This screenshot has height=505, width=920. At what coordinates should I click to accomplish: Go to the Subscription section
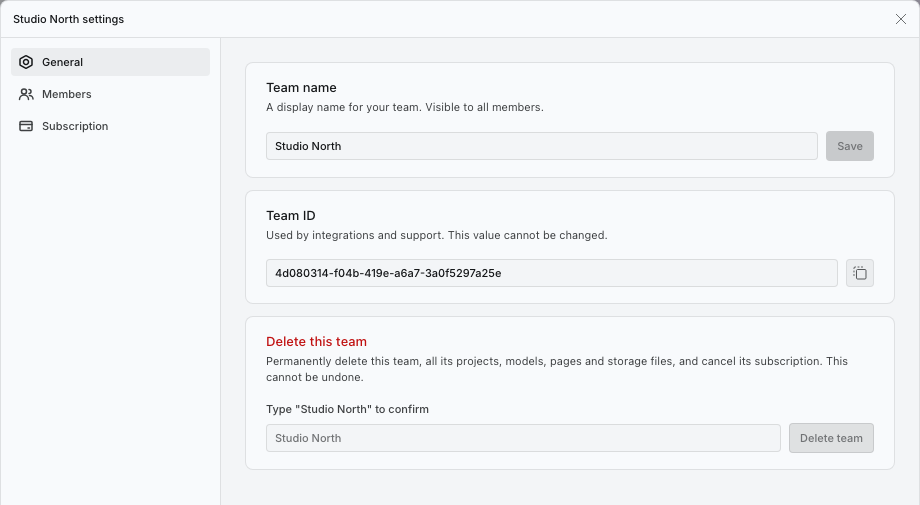[x=110, y=126]
